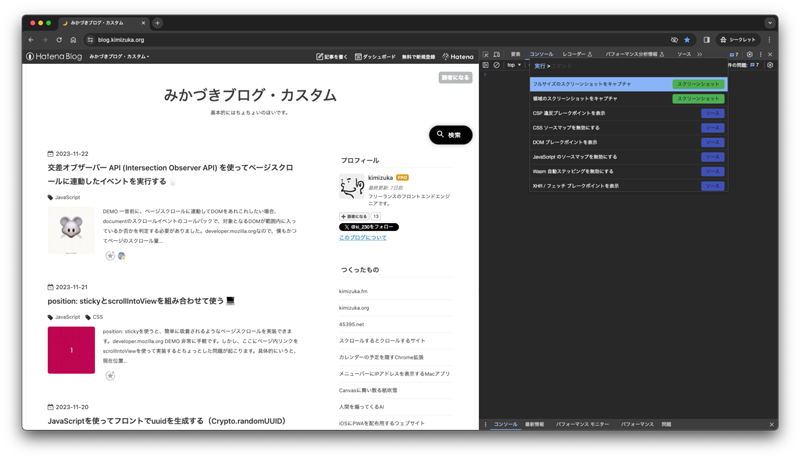Click the Hatena Blog logo
Image resolution: width=800 pixels, height=459 pixels.
(54, 57)
